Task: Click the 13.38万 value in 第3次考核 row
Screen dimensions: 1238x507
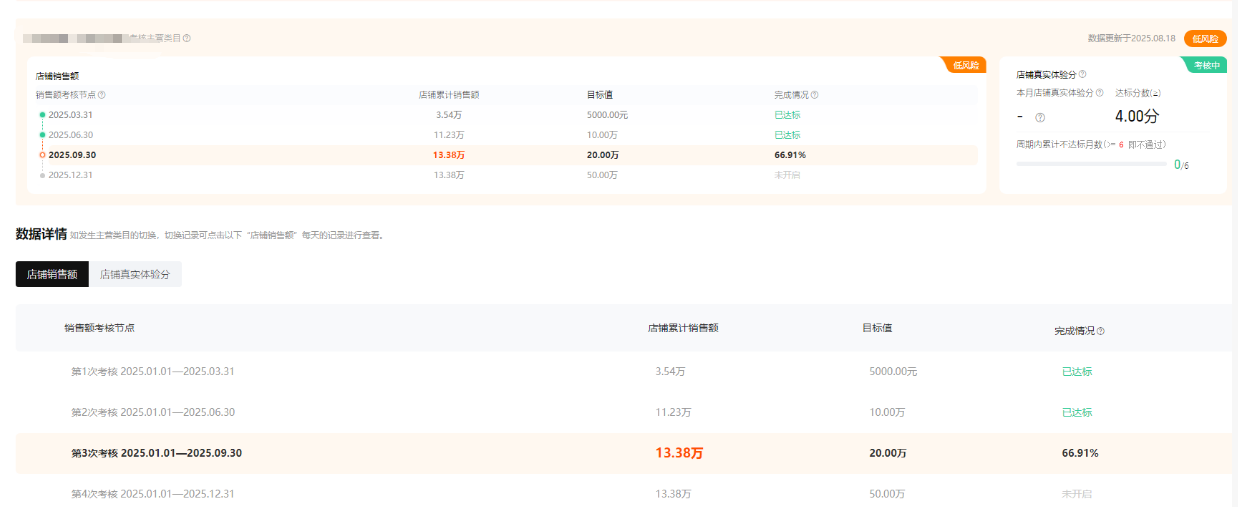Action: click(679, 453)
